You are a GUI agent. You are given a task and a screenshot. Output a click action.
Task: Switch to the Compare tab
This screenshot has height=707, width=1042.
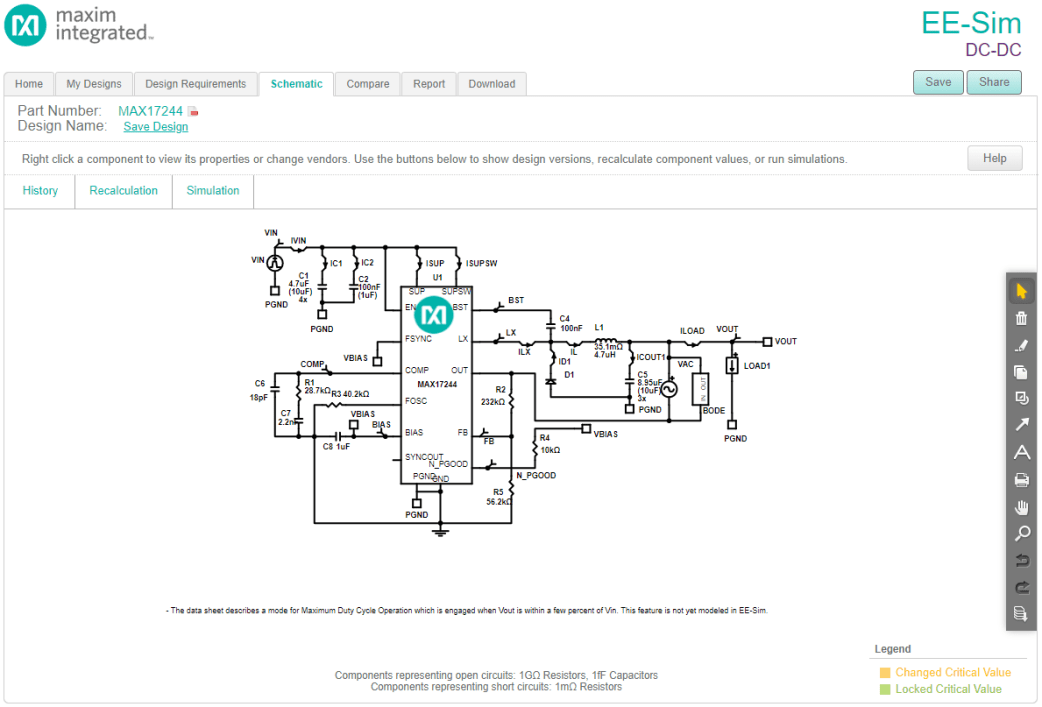[x=367, y=84]
